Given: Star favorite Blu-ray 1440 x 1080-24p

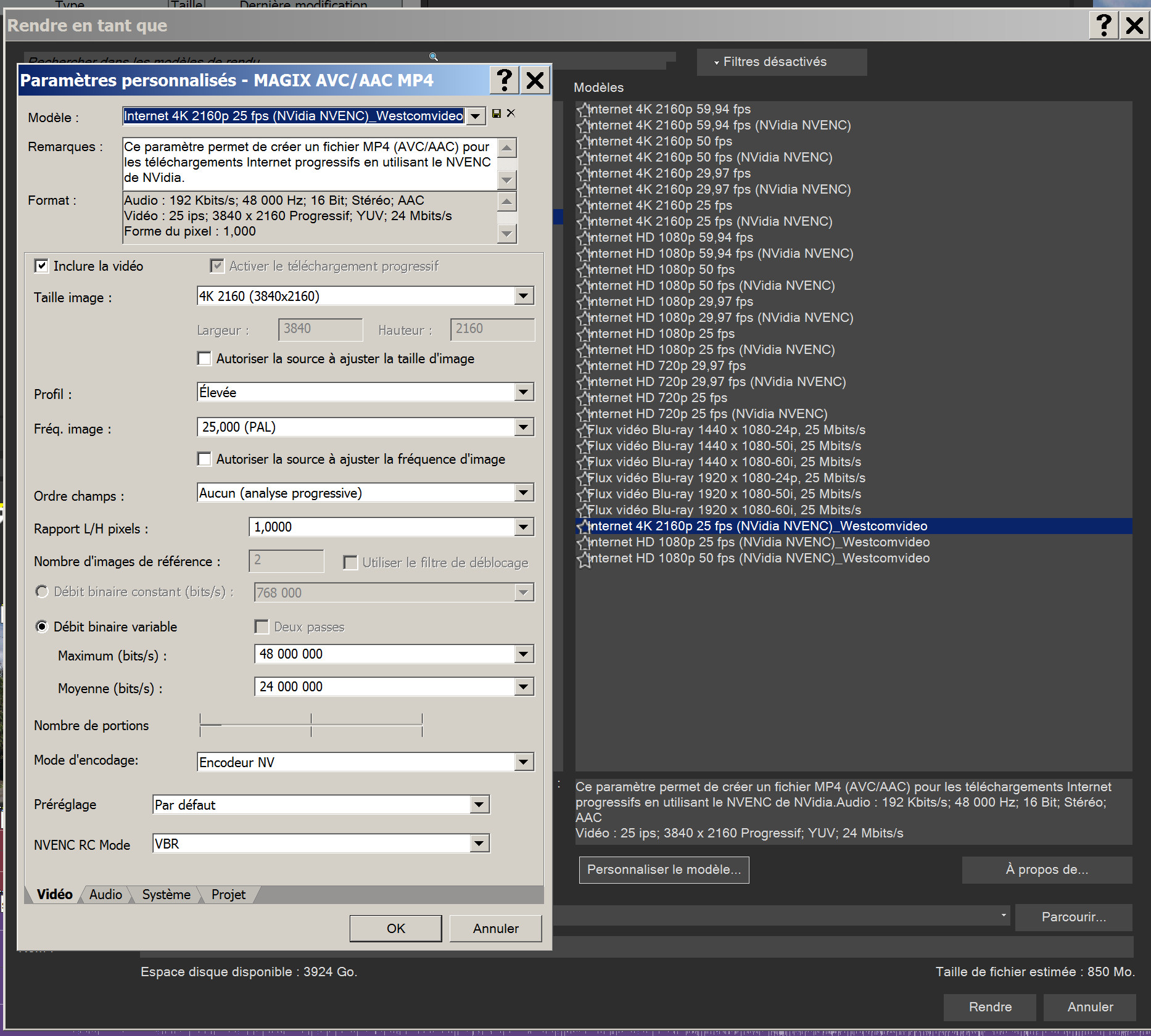Looking at the screenshot, I should click(583, 430).
